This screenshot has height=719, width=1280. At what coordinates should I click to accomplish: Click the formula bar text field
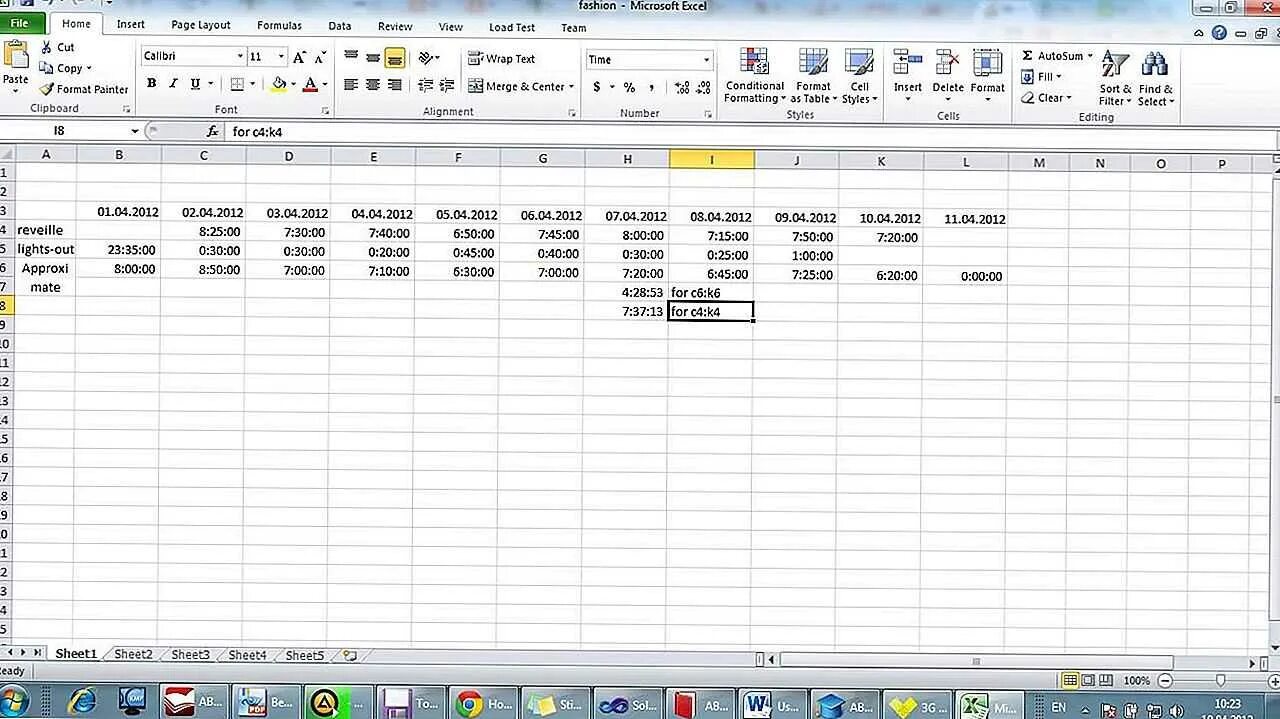(750, 131)
